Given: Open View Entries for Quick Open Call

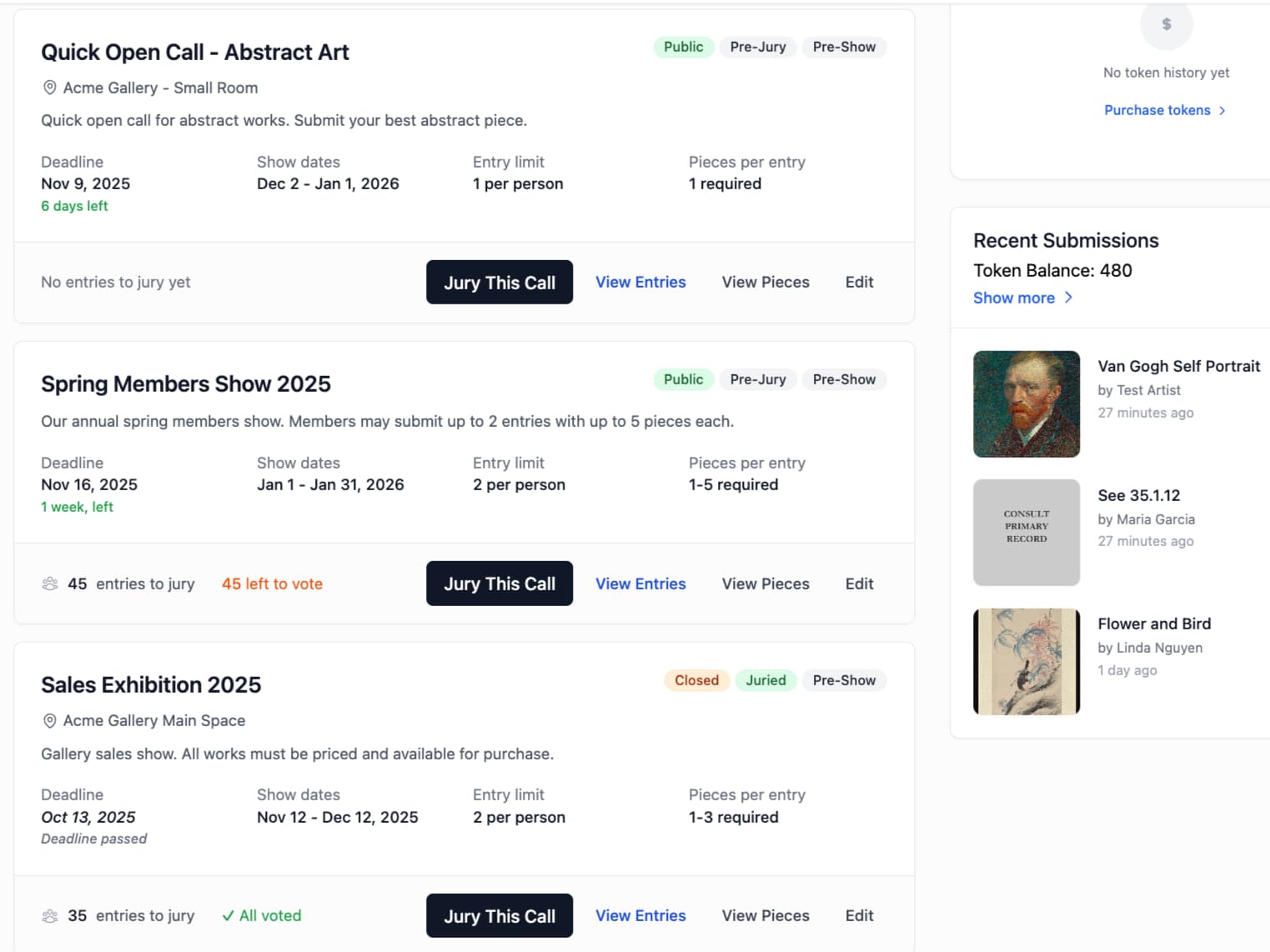Looking at the screenshot, I should click(x=640, y=282).
